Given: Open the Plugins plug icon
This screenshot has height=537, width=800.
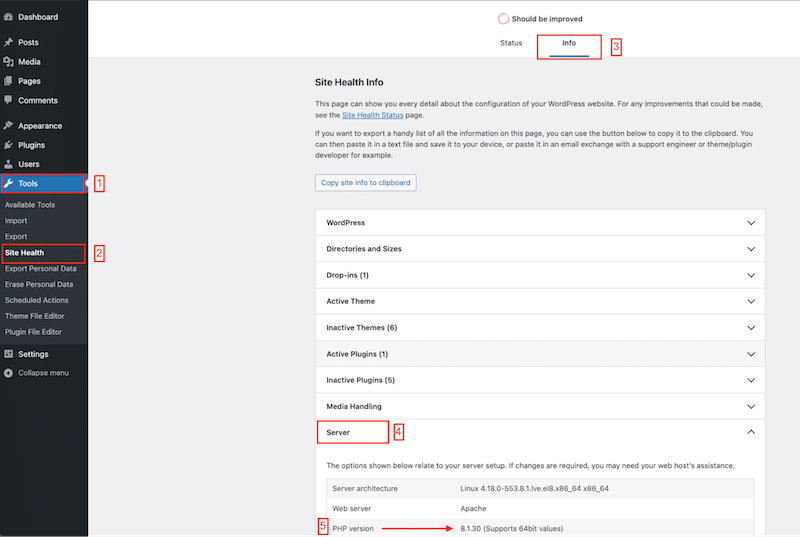Looking at the screenshot, I should click(x=8, y=145).
